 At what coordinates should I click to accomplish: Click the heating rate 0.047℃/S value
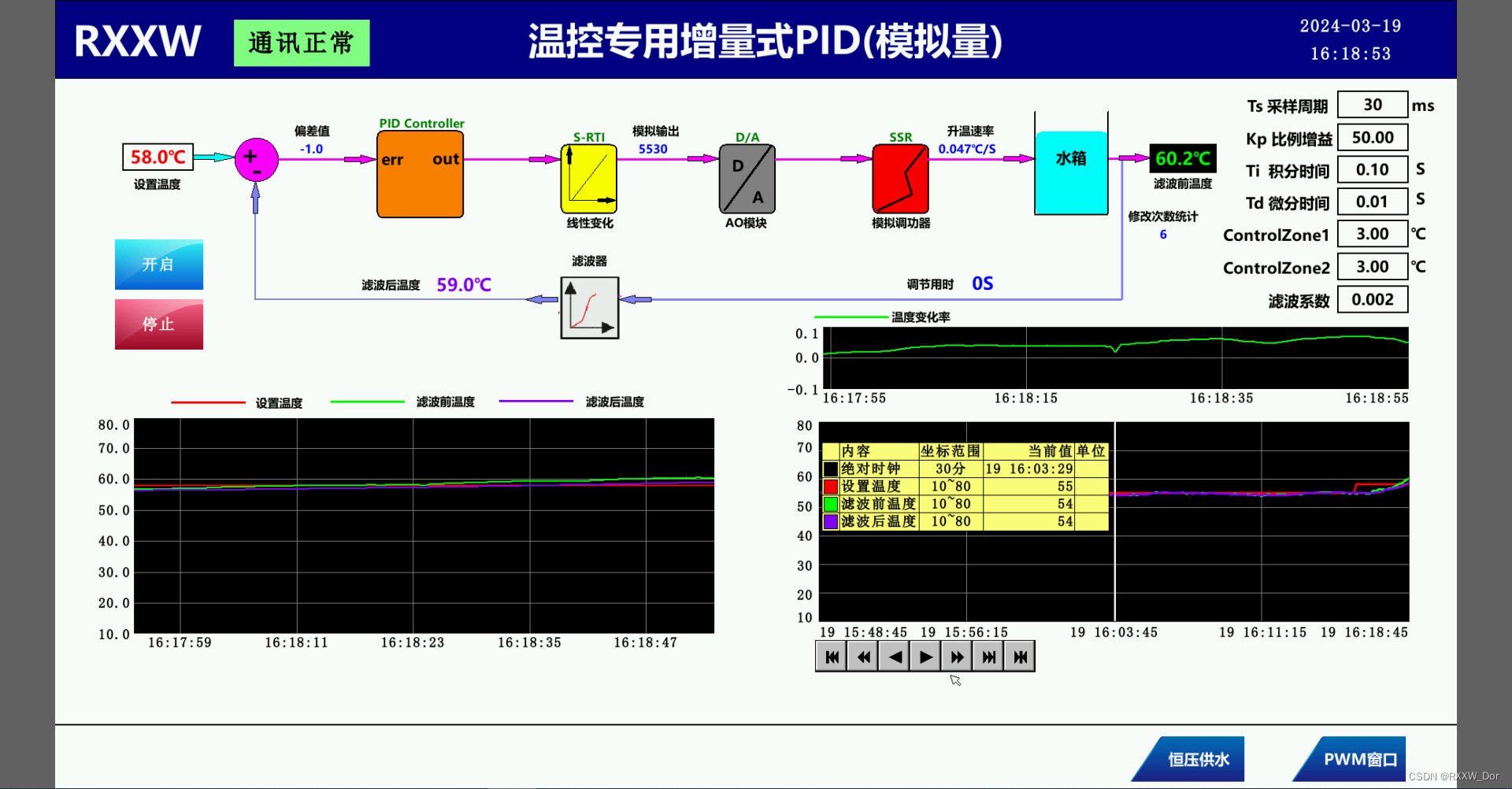click(x=967, y=149)
